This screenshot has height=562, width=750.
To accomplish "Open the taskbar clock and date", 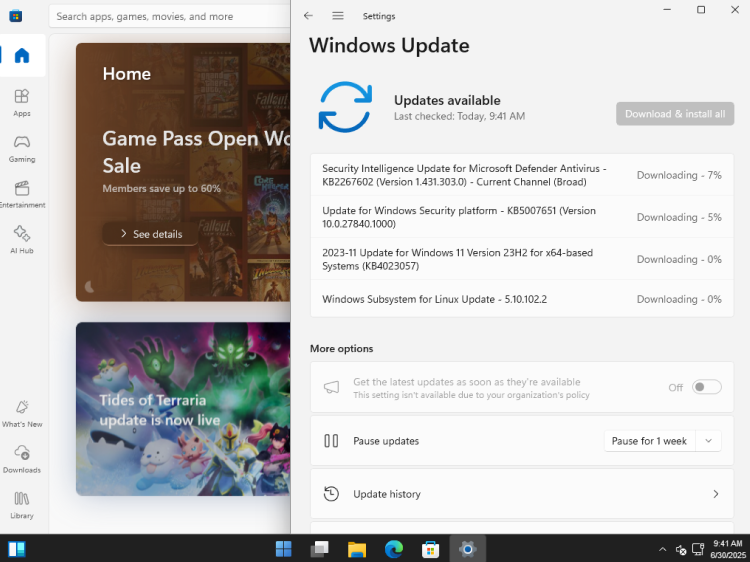I will point(728,549).
